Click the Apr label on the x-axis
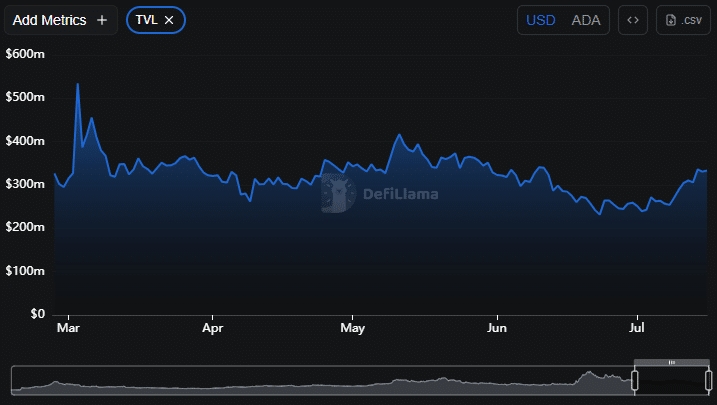Screen dimensions: 717x405 point(212,327)
